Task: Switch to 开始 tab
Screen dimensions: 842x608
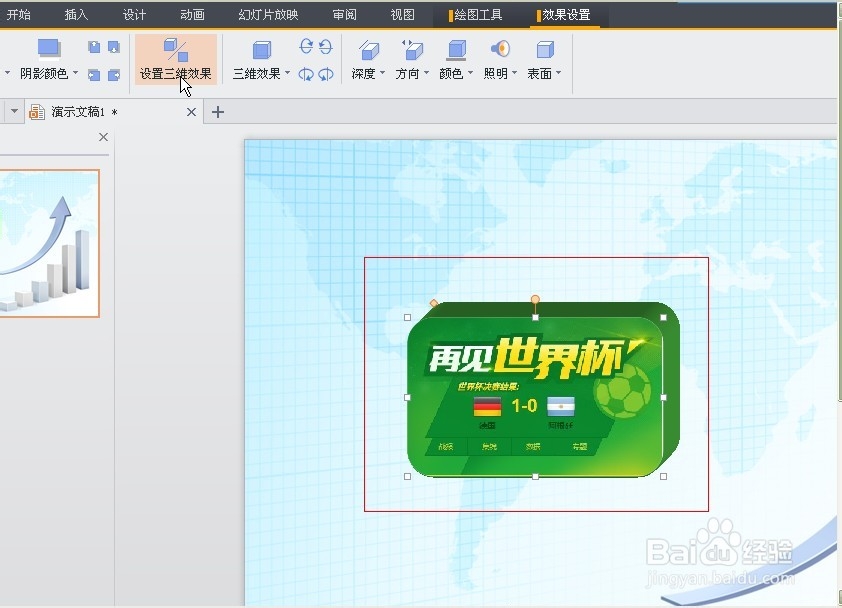Action: pyautogui.click(x=18, y=15)
